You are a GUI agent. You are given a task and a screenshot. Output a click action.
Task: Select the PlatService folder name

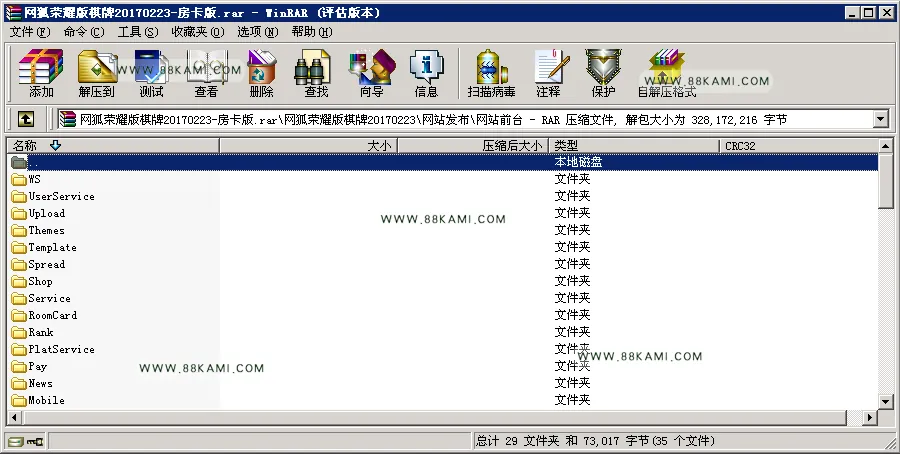click(61, 350)
